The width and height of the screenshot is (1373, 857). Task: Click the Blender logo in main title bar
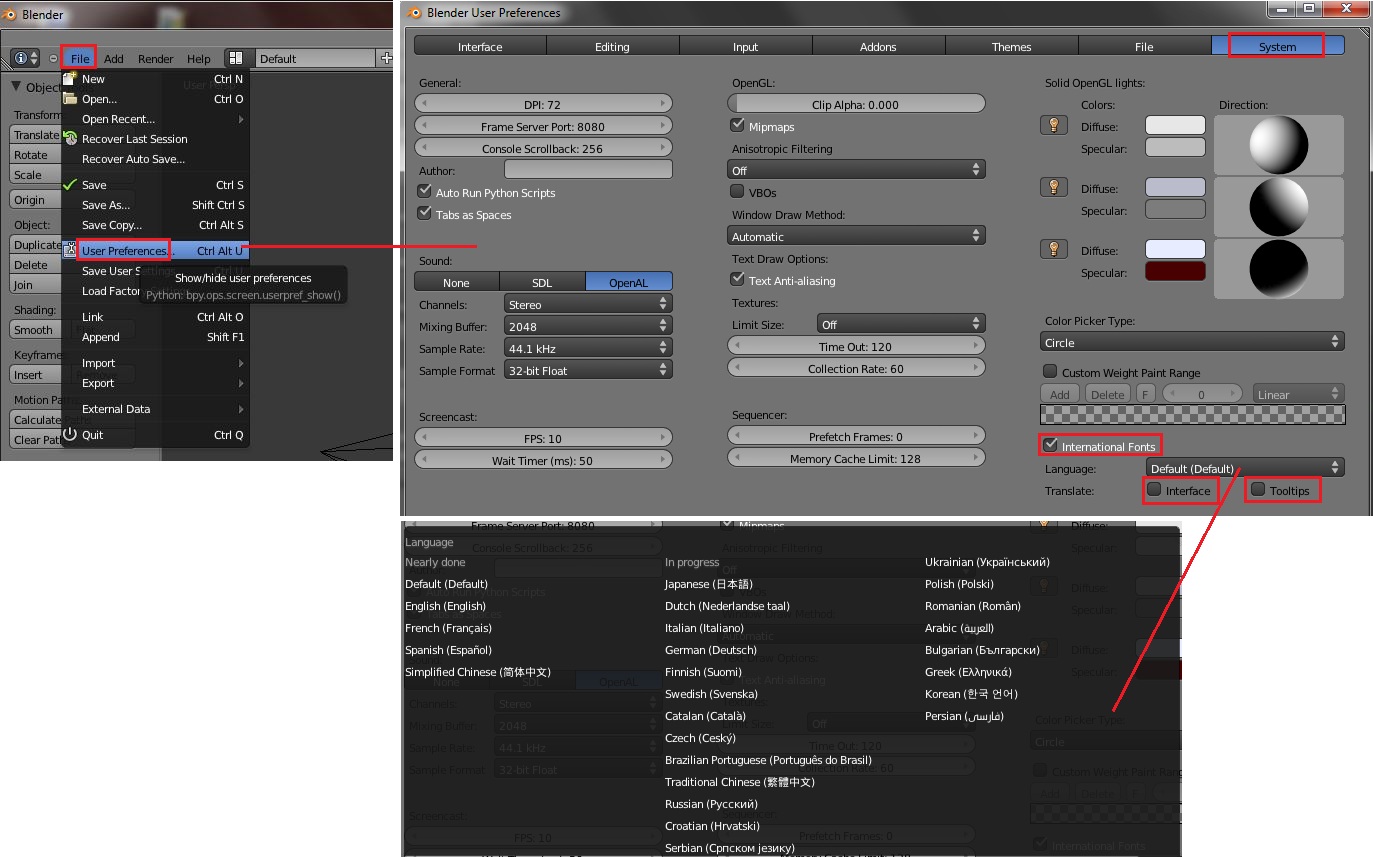(9, 14)
